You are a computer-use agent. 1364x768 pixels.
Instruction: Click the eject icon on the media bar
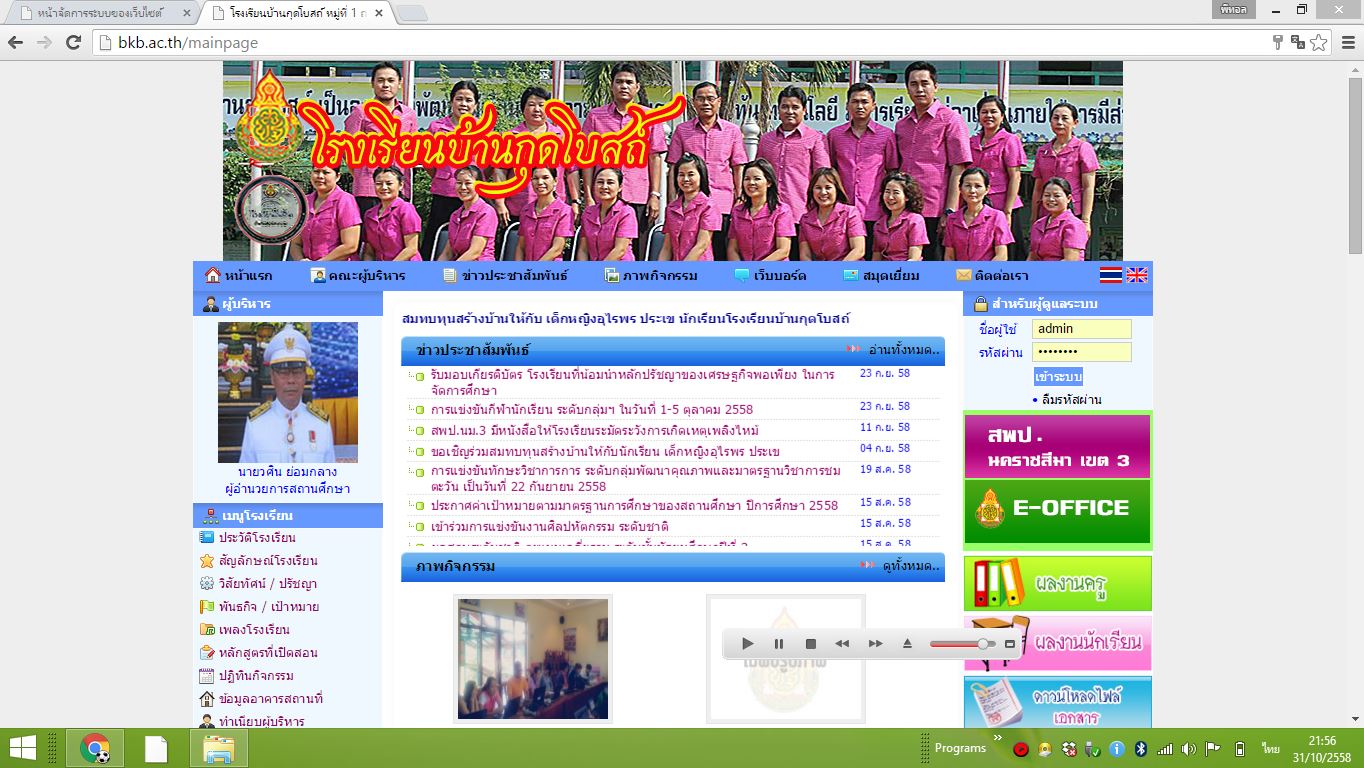point(907,644)
